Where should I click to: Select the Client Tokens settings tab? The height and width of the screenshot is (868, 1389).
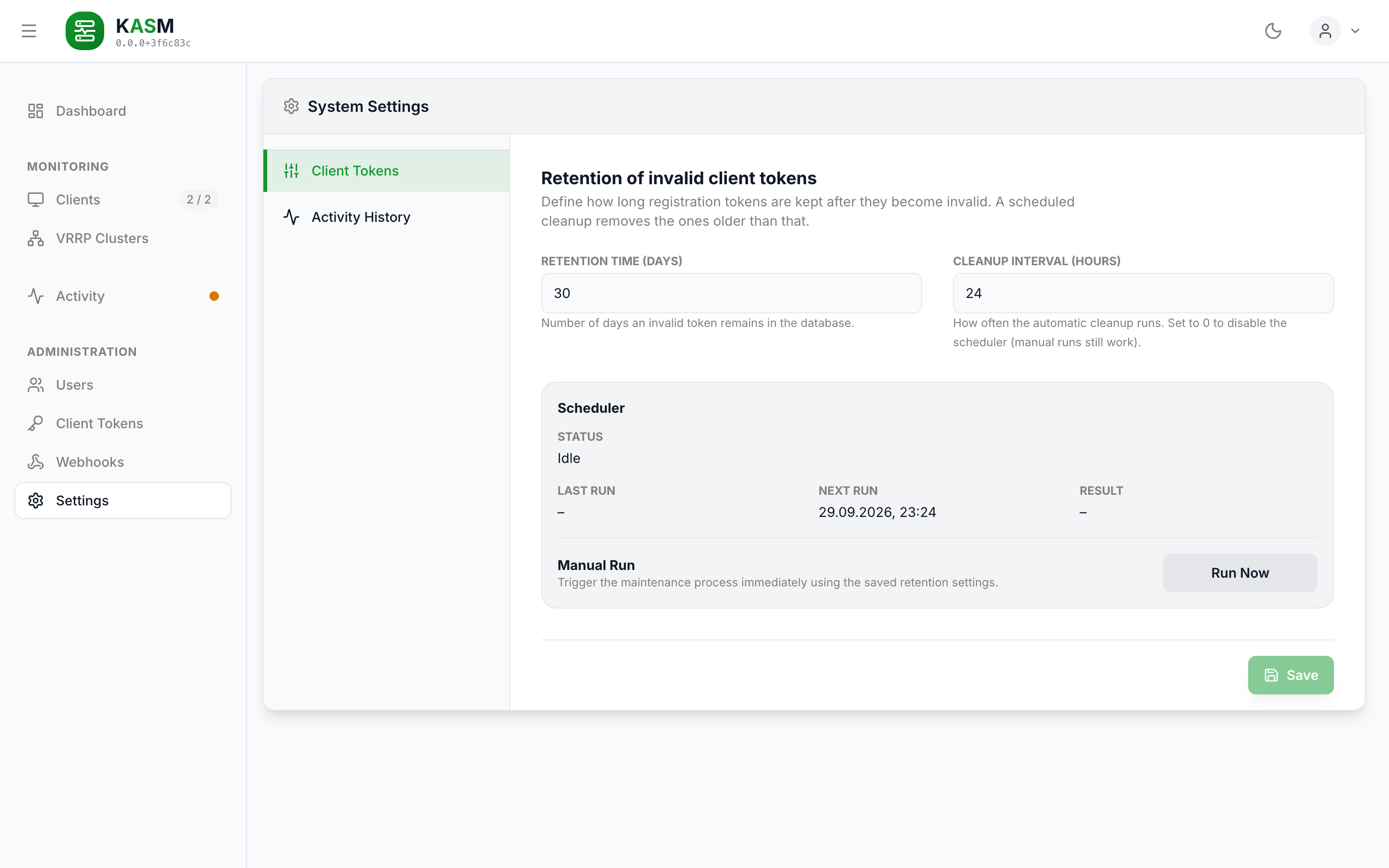(x=387, y=171)
